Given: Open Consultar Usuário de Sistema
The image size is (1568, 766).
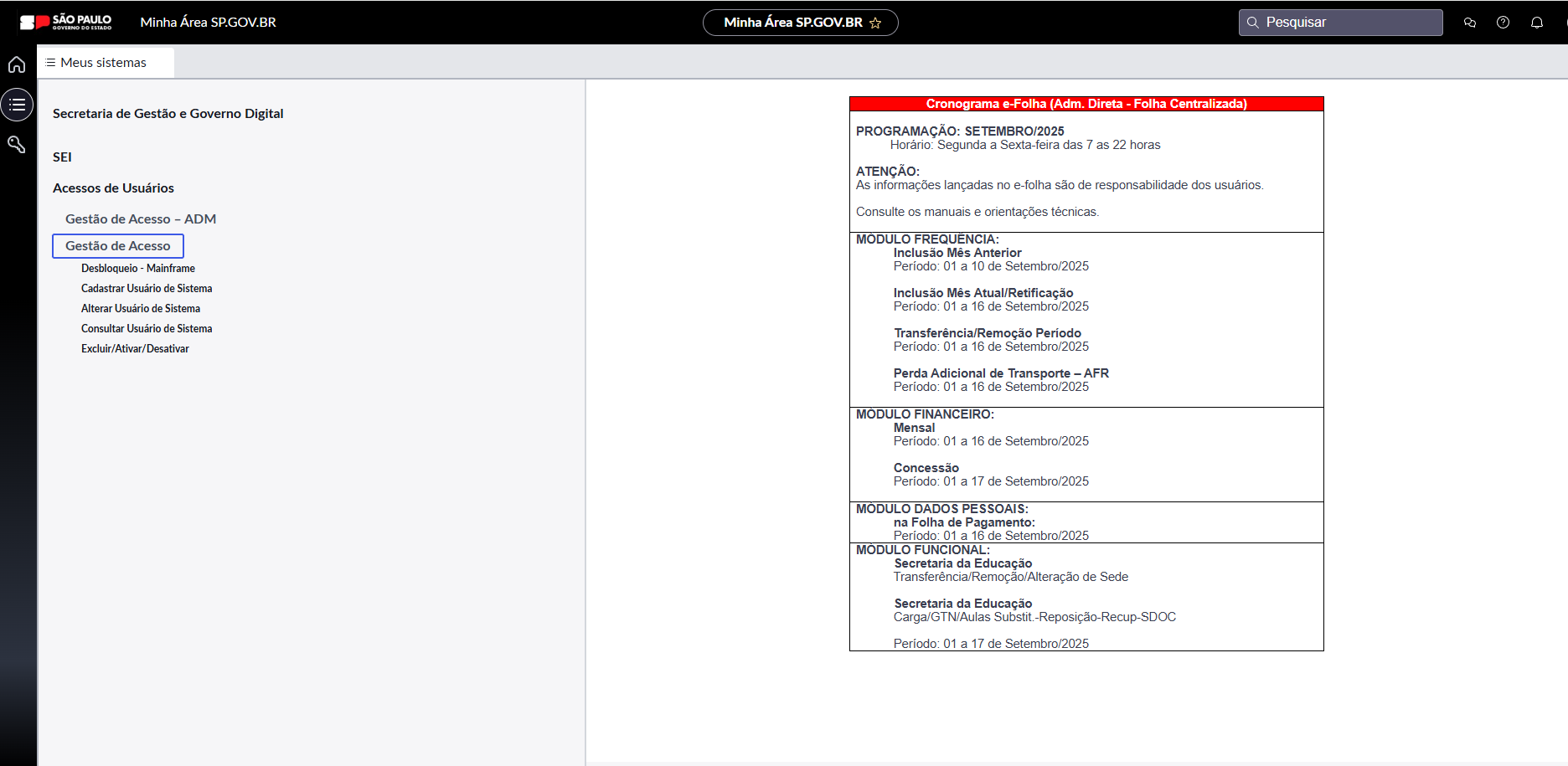Looking at the screenshot, I should [147, 329].
